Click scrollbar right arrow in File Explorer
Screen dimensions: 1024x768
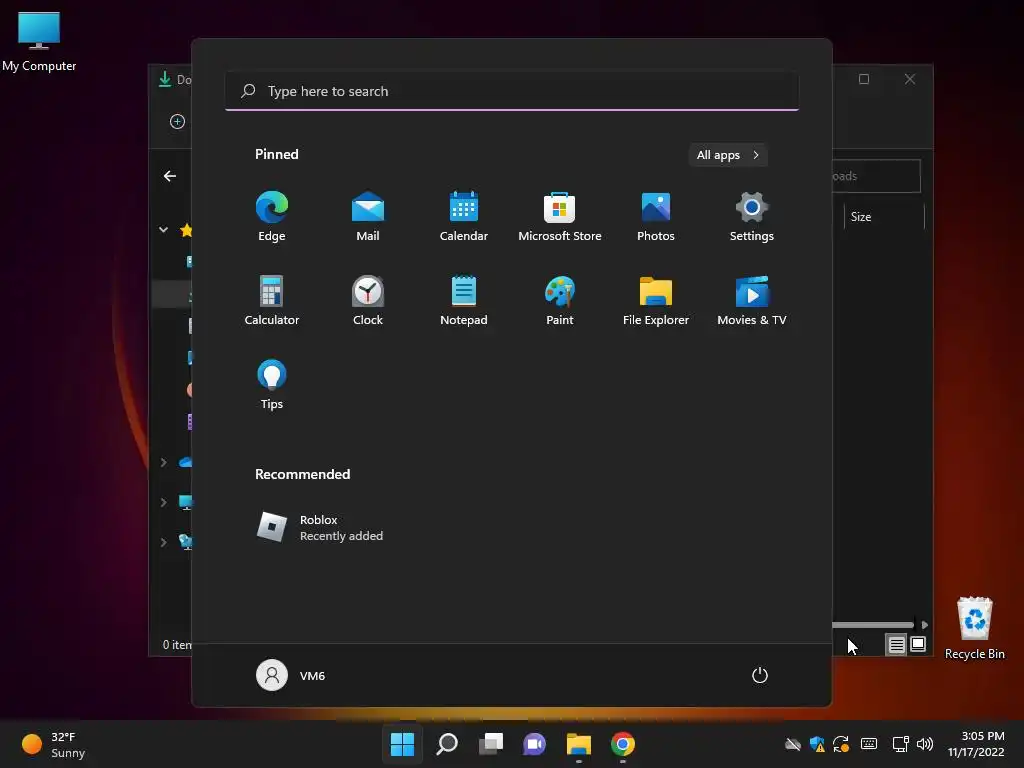[x=924, y=625]
